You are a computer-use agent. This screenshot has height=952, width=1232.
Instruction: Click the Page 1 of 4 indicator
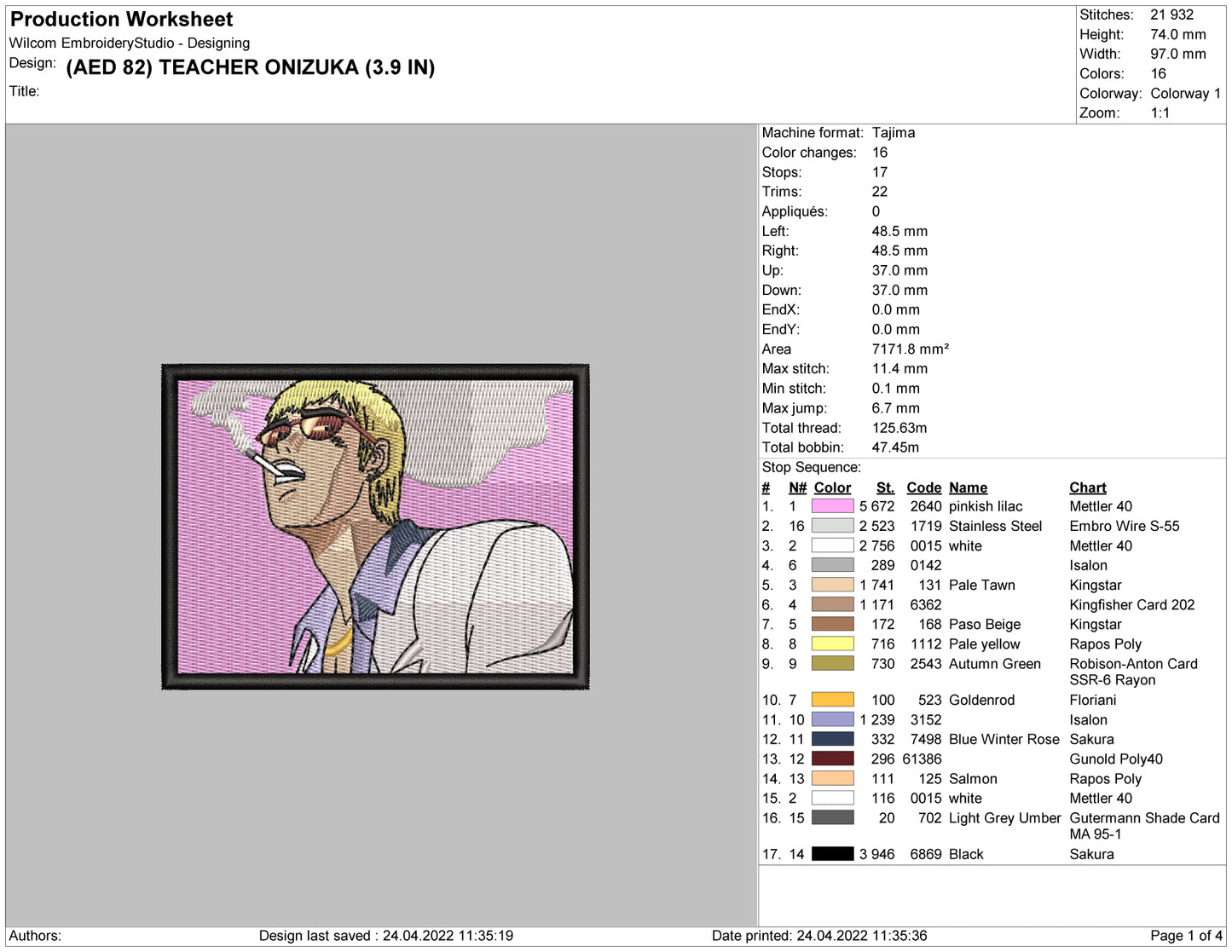[1186, 935]
